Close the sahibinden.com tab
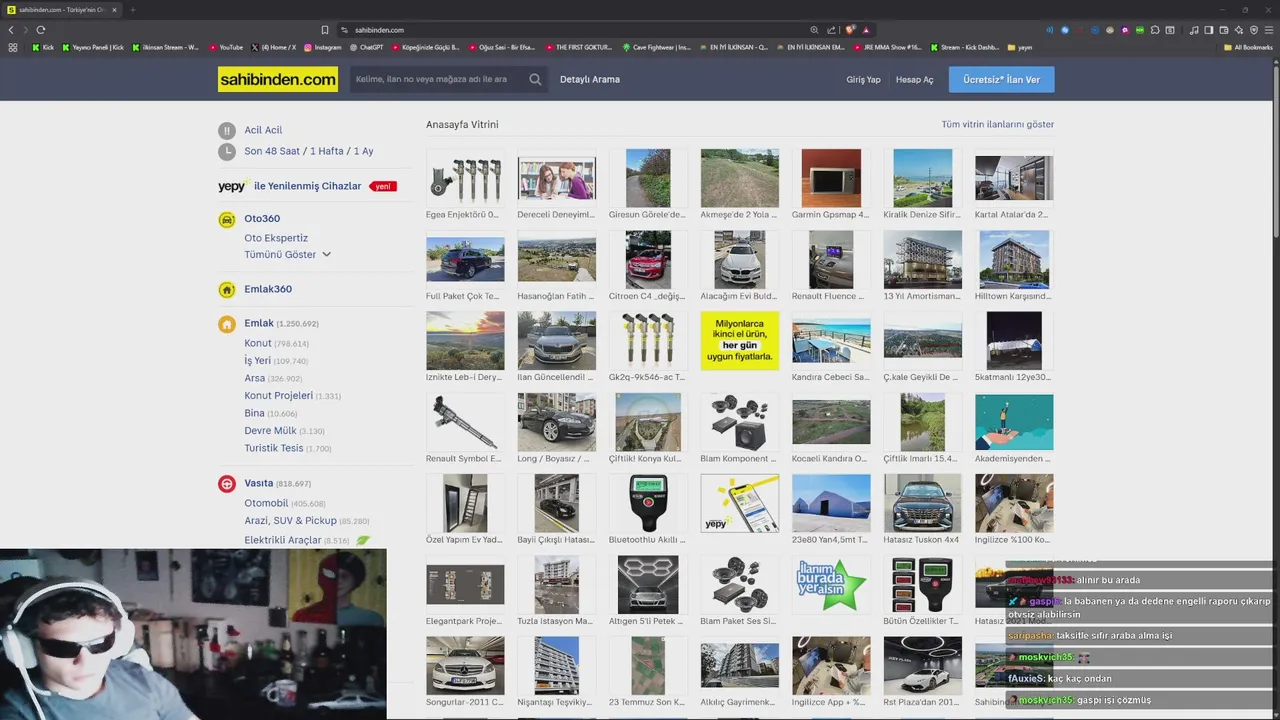1280x720 pixels. (x=114, y=10)
